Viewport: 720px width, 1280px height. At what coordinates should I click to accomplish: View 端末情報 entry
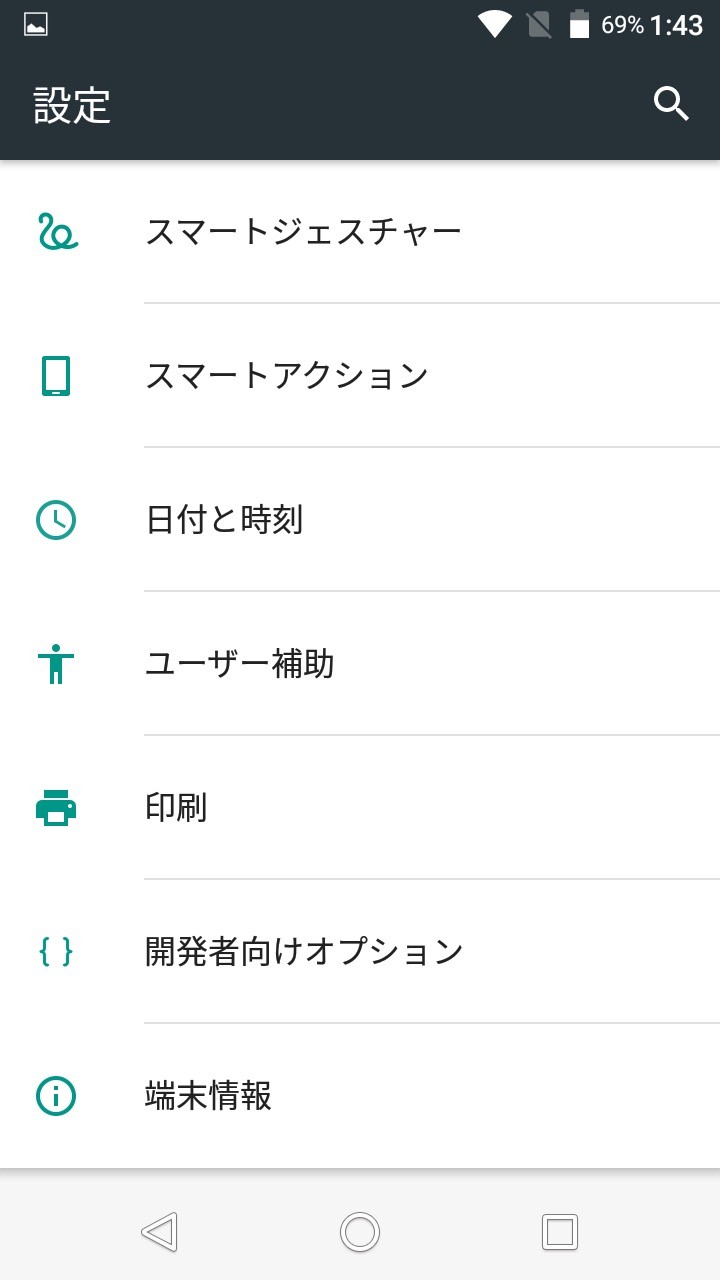point(208,1096)
